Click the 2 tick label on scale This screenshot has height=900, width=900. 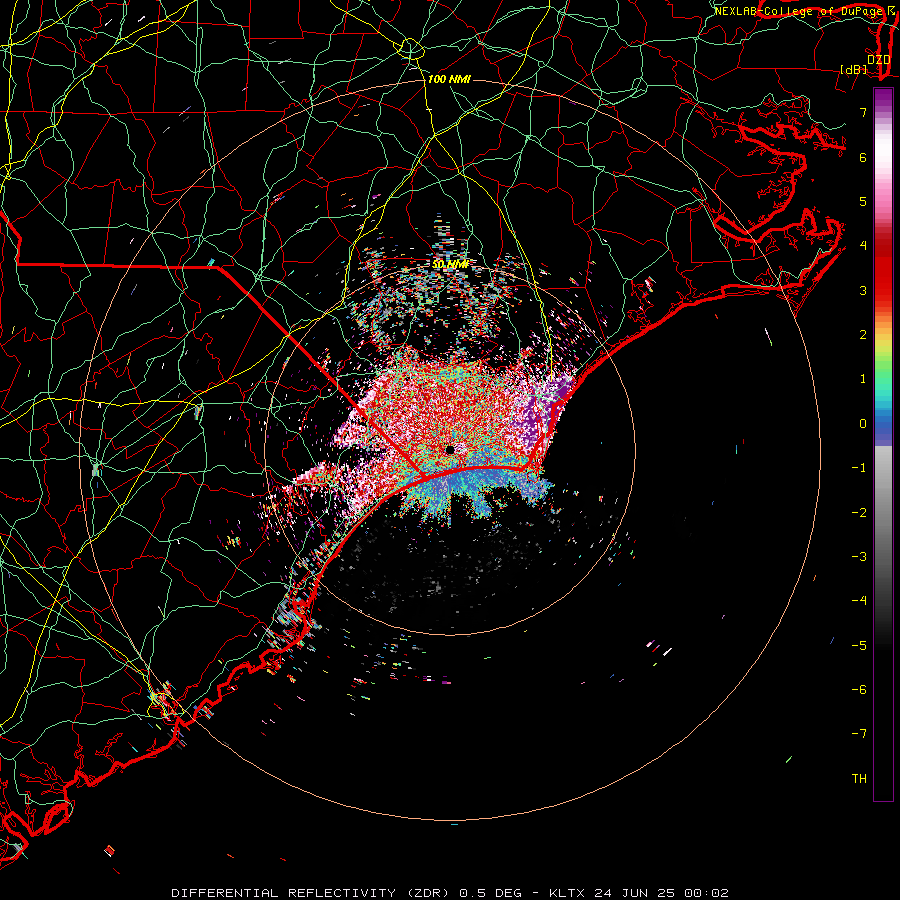pyautogui.click(x=863, y=335)
